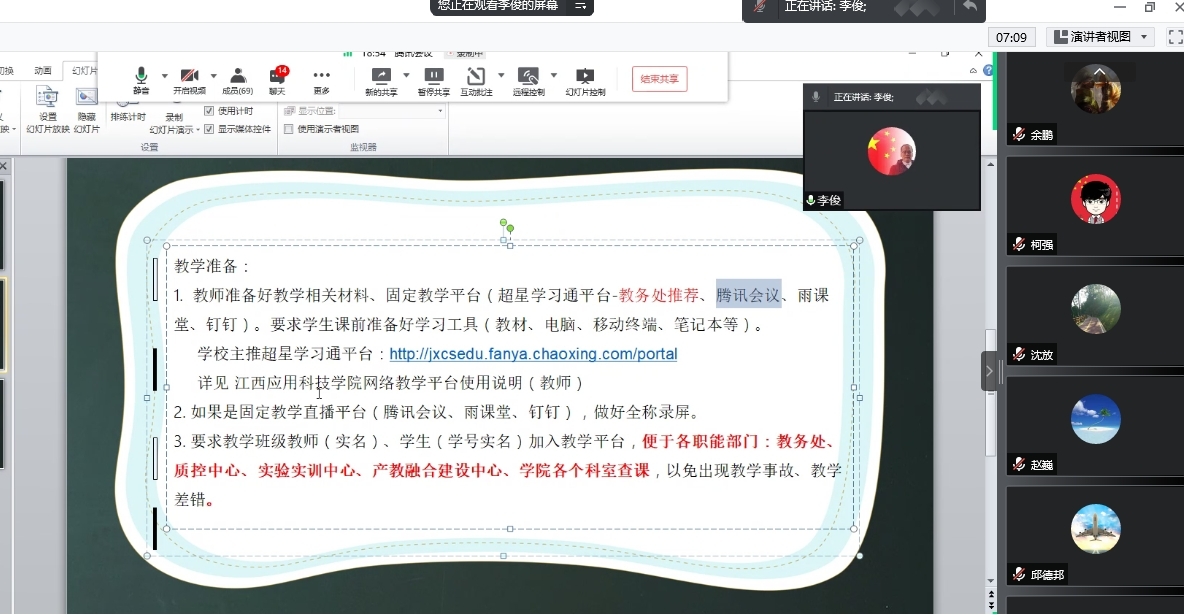Expand the 演讲者视图 layout dropdown
1185x615 pixels.
(1145, 37)
